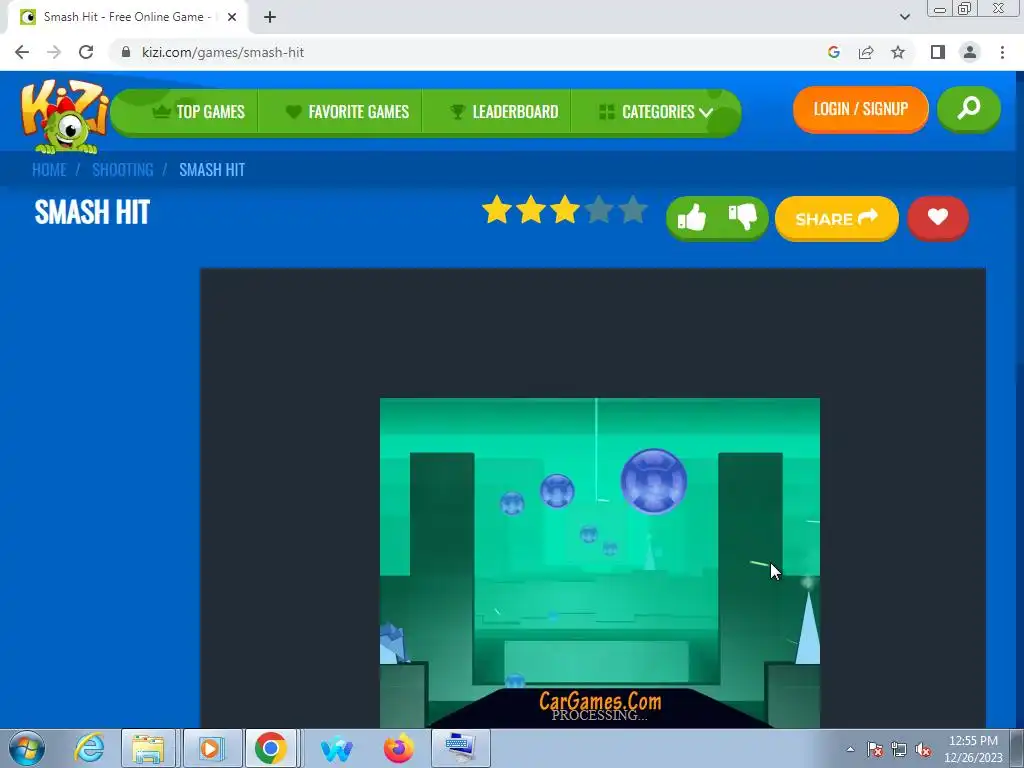
Task: Open the Chrome profile avatar menu
Action: coord(970,52)
